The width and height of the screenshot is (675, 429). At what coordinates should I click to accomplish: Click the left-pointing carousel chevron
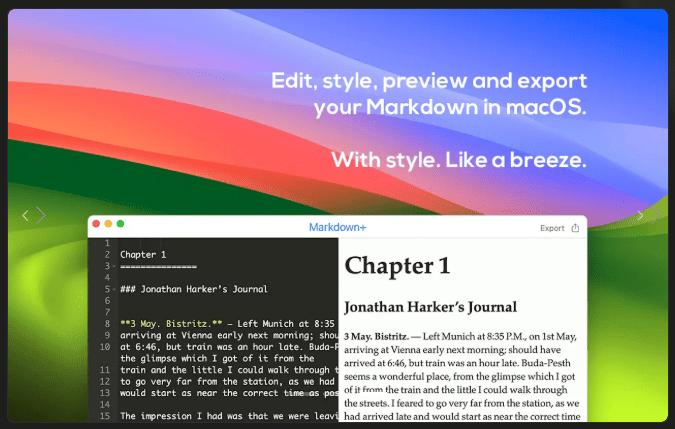pos(25,215)
